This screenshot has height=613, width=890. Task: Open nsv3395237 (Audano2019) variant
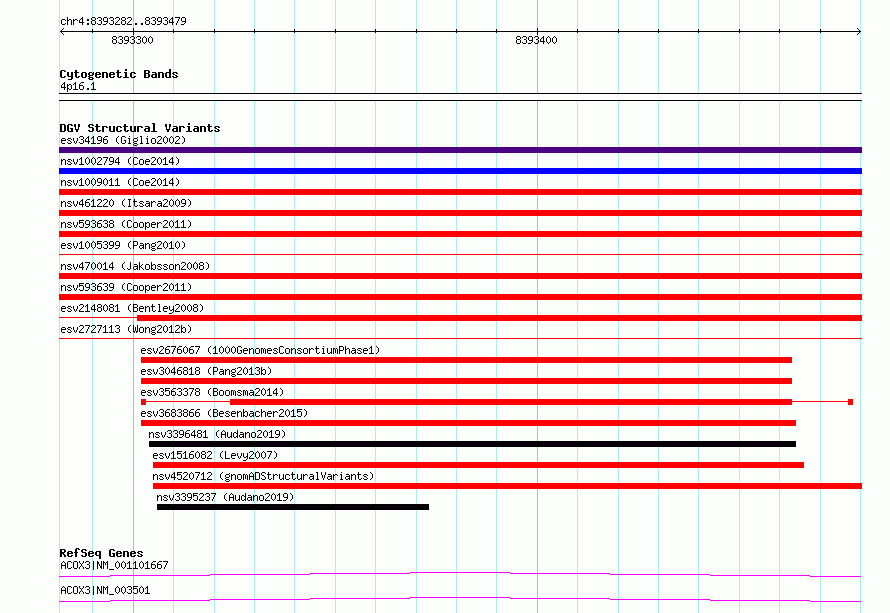click(225, 497)
